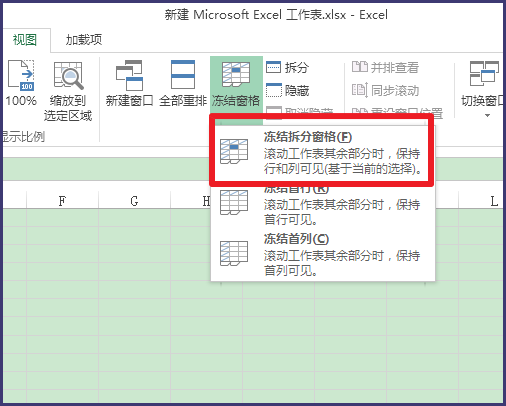This screenshot has height=406, width=506.
Task: Click the 并排查看 button
Action: tap(386, 67)
